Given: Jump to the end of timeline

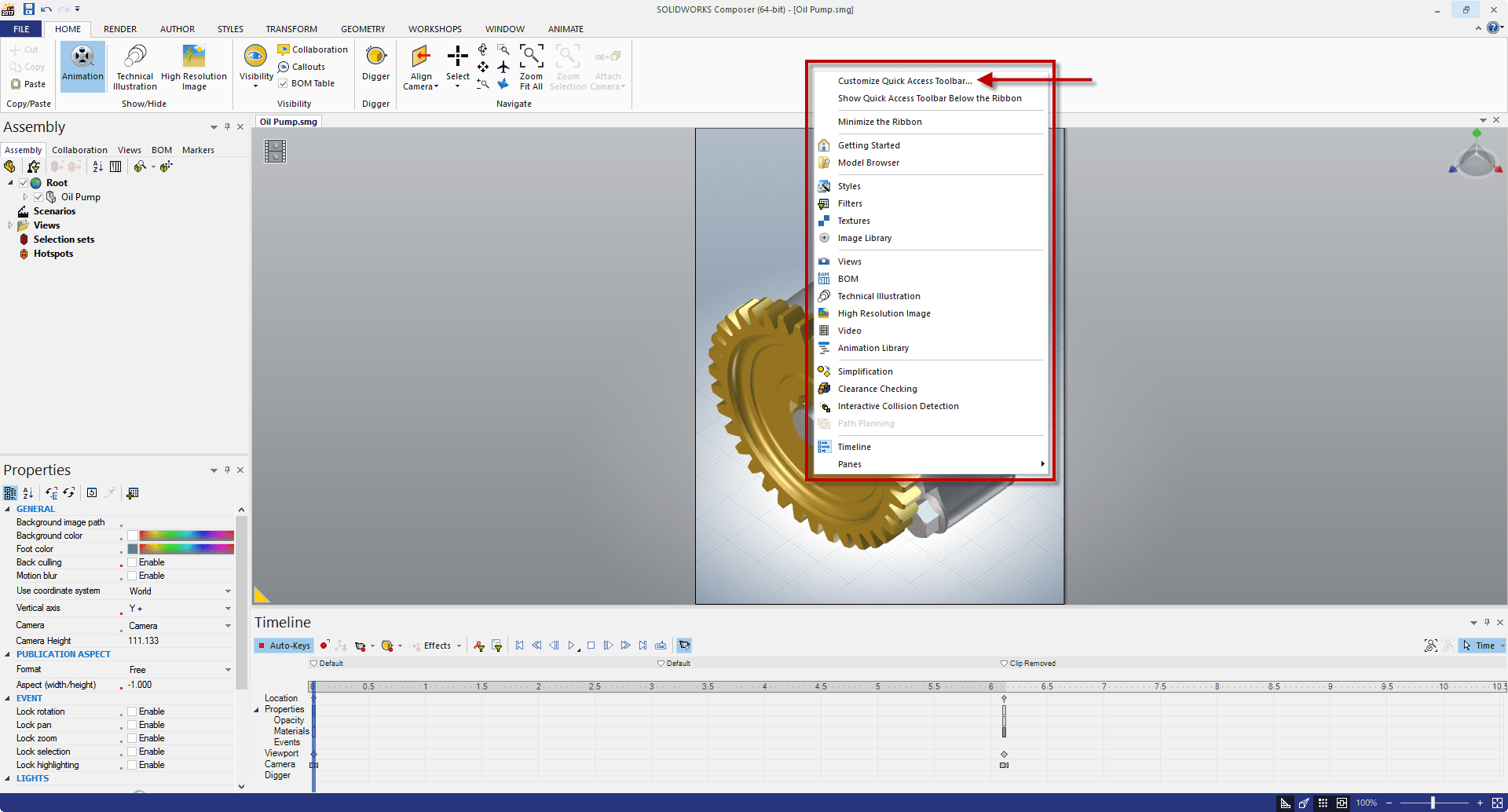Looking at the screenshot, I should 643,646.
